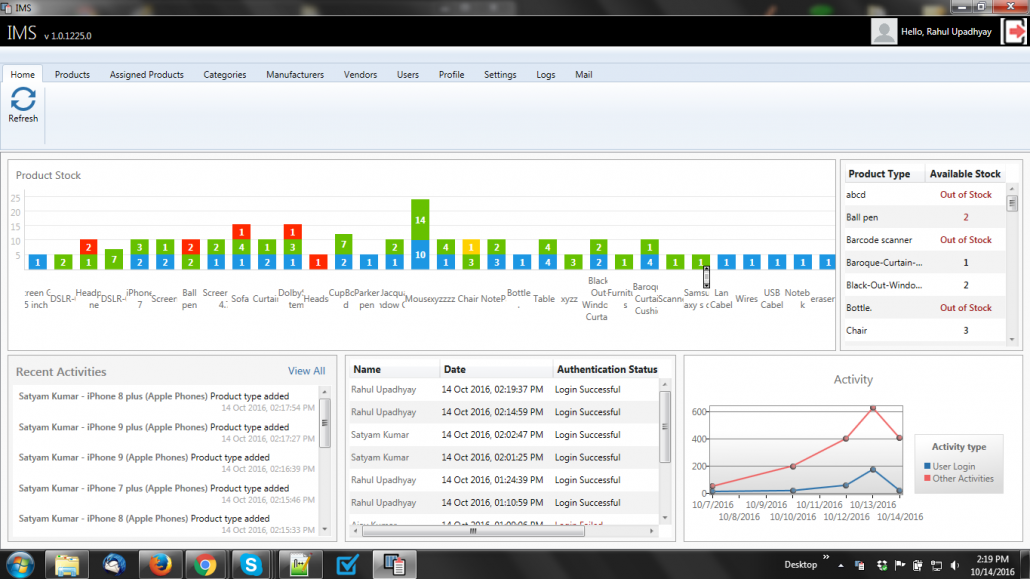The width and height of the screenshot is (1030, 579).
Task: Click the green 14 Mouse bar segment
Action: 420,220
